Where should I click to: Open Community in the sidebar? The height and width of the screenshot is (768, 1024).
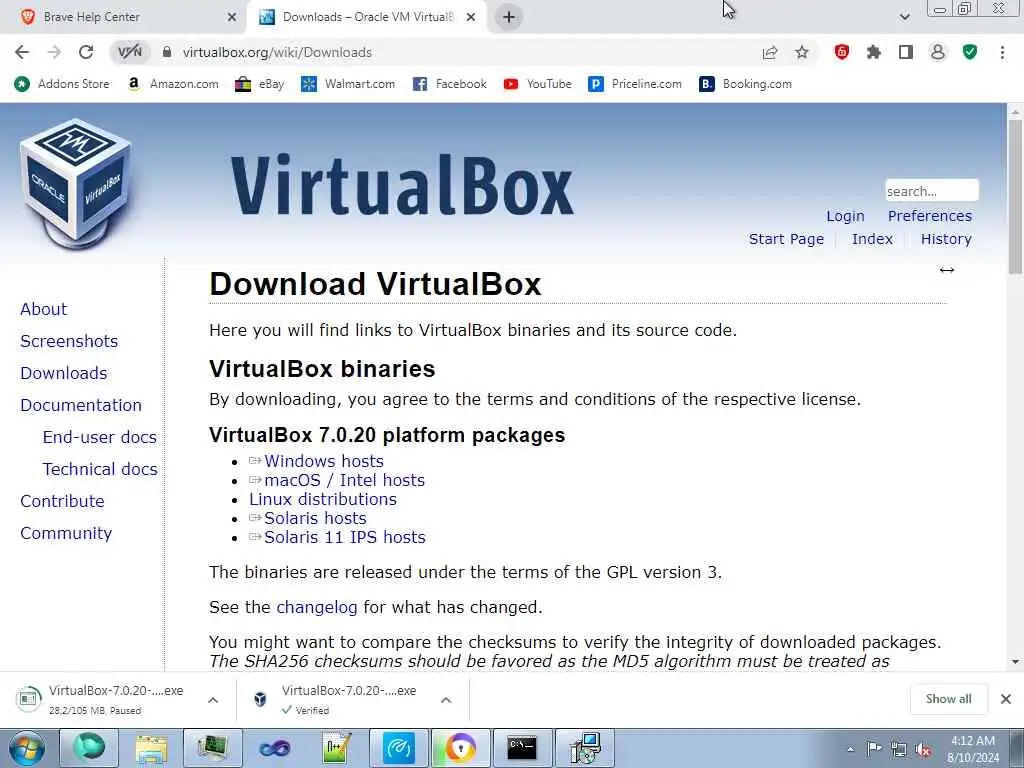[x=66, y=533]
